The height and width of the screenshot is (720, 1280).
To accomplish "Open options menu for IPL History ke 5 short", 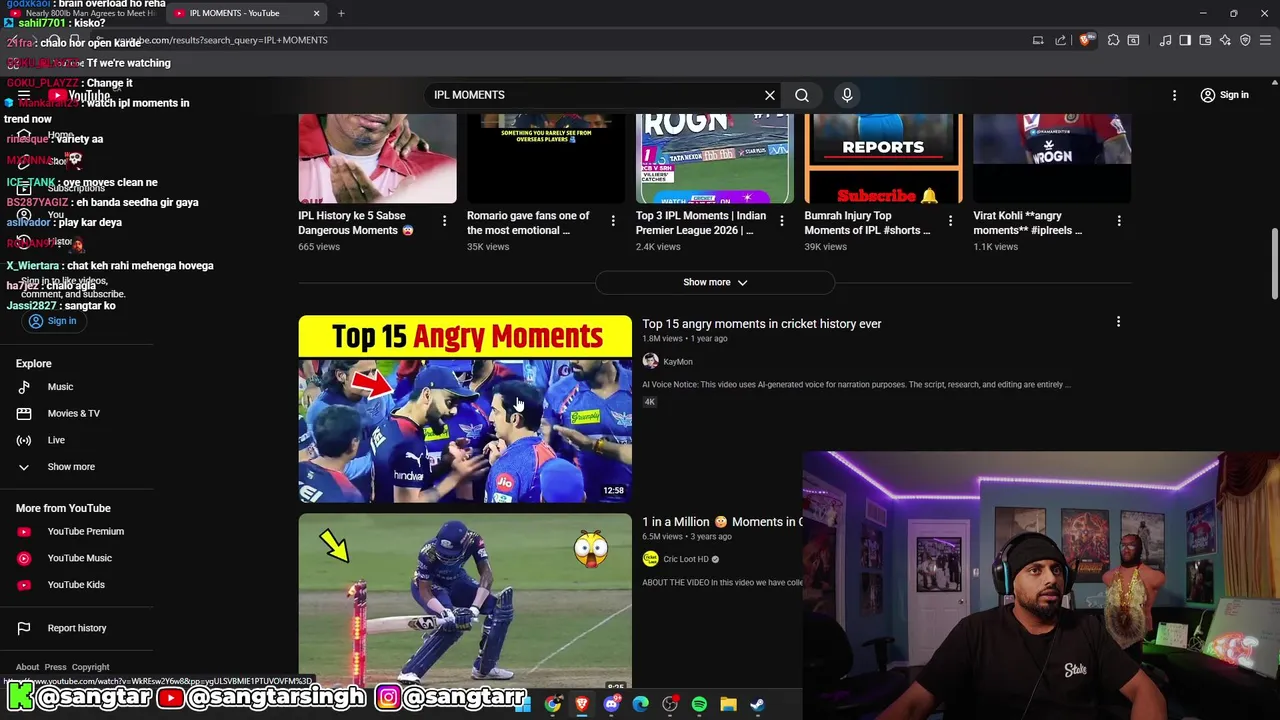I will pos(444,221).
